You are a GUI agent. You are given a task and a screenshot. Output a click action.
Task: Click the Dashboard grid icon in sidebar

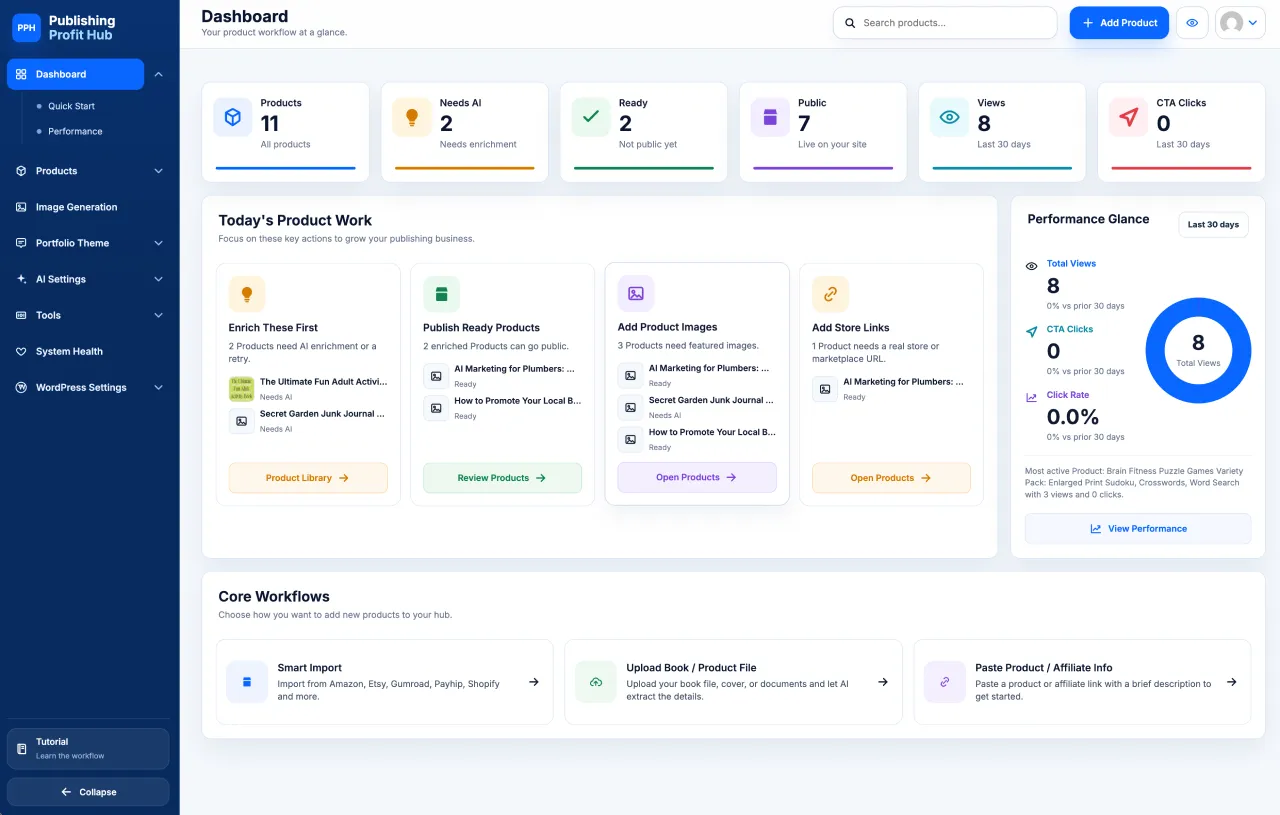(x=21, y=74)
